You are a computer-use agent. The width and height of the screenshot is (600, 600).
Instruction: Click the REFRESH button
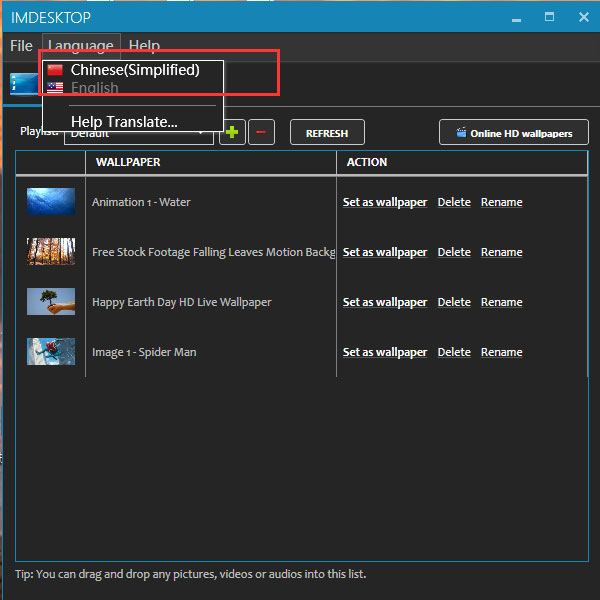[327, 132]
